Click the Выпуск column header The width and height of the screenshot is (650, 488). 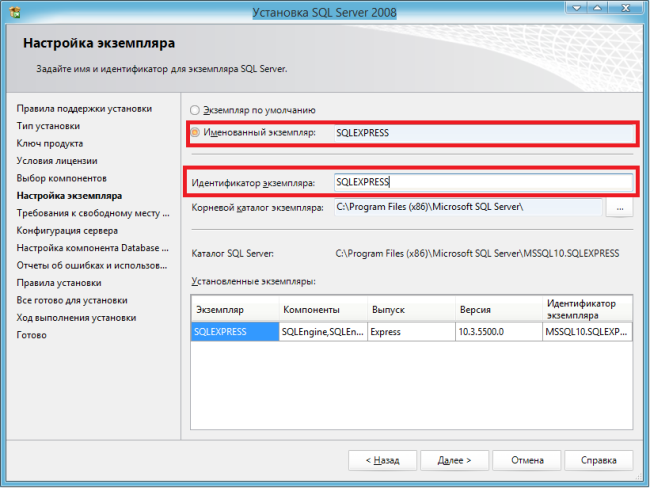pyautogui.click(x=411, y=309)
